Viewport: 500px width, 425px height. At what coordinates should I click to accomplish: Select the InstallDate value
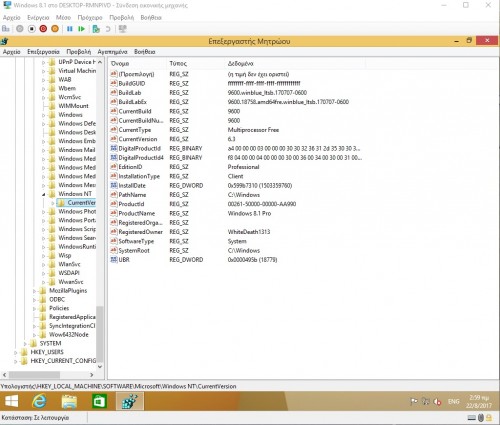click(132, 185)
